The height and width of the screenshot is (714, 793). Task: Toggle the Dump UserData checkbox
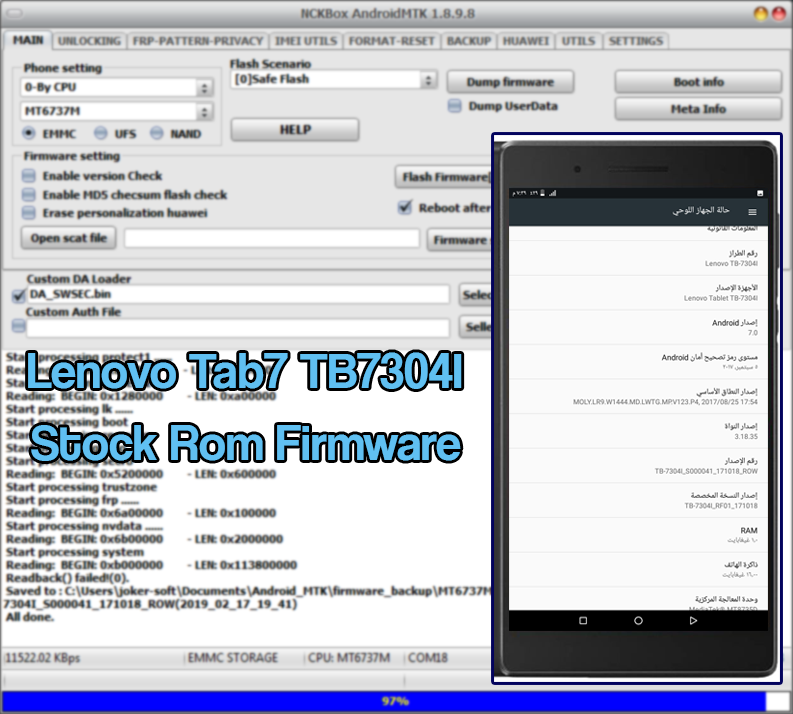[455, 106]
